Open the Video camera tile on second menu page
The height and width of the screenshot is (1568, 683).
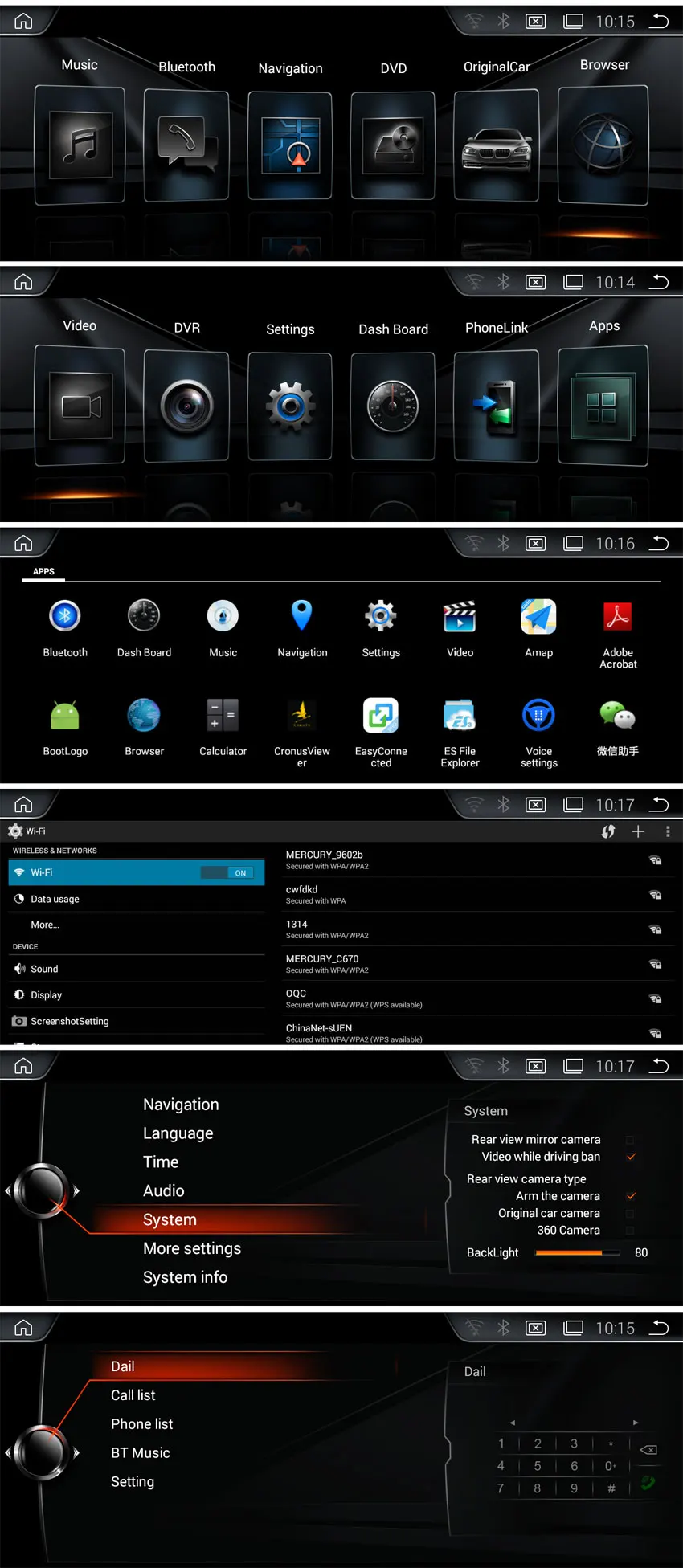(x=80, y=406)
